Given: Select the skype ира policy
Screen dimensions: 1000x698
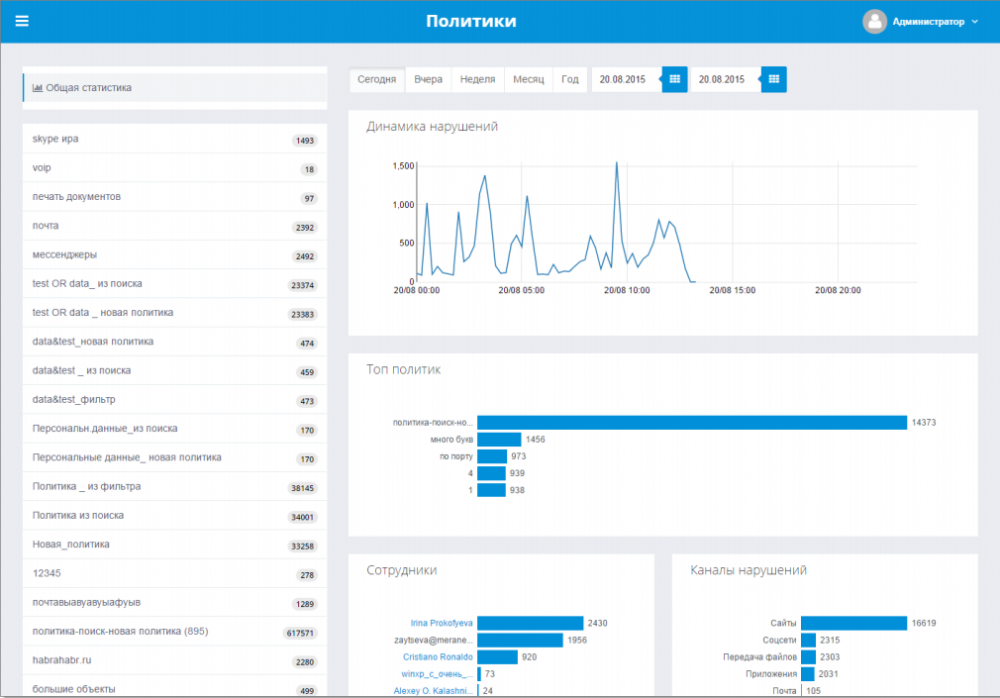Looking at the screenshot, I should (x=175, y=139).
